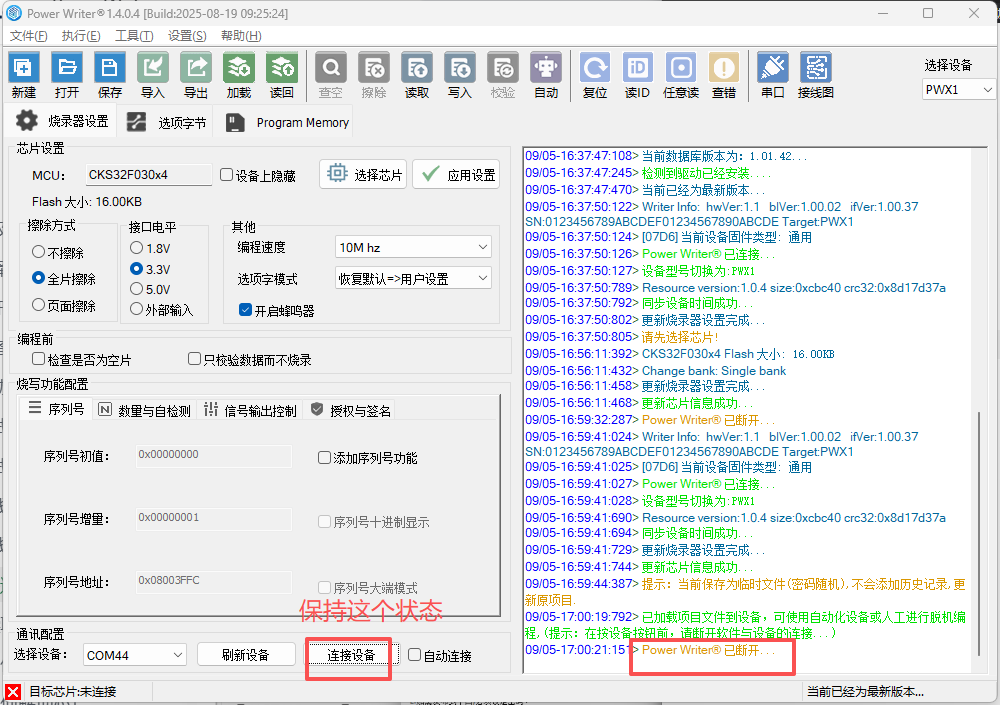Open the 设置(S) menu

coord(187,36)
